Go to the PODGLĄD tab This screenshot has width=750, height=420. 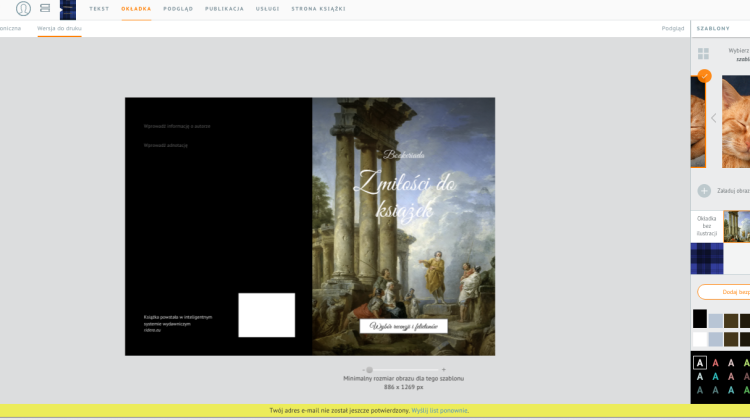click(x=178, y=9)
